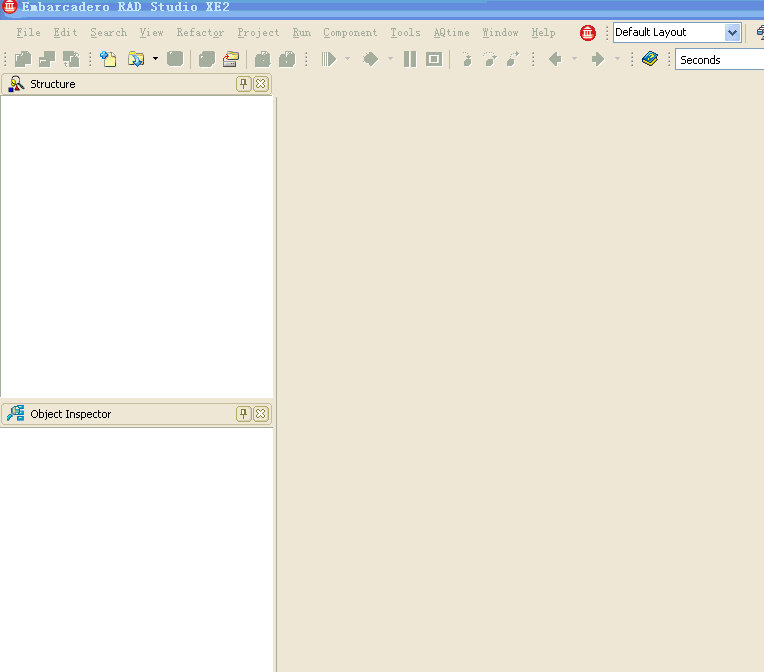Screen dimensions: 764x672
Task: Click the Open file folder icon
Action: click(136, 60)
